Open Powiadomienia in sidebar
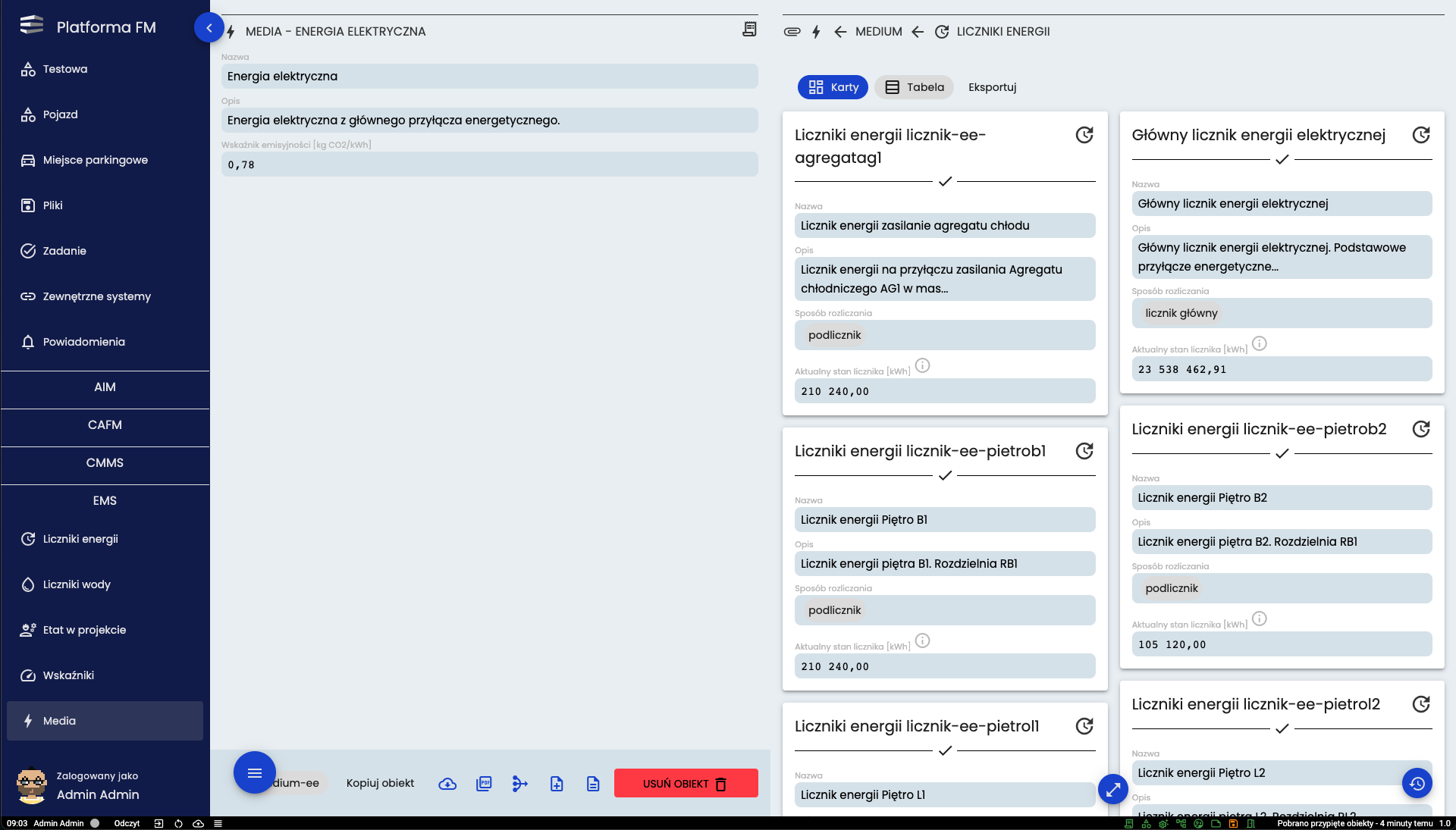 click(105, 342)
